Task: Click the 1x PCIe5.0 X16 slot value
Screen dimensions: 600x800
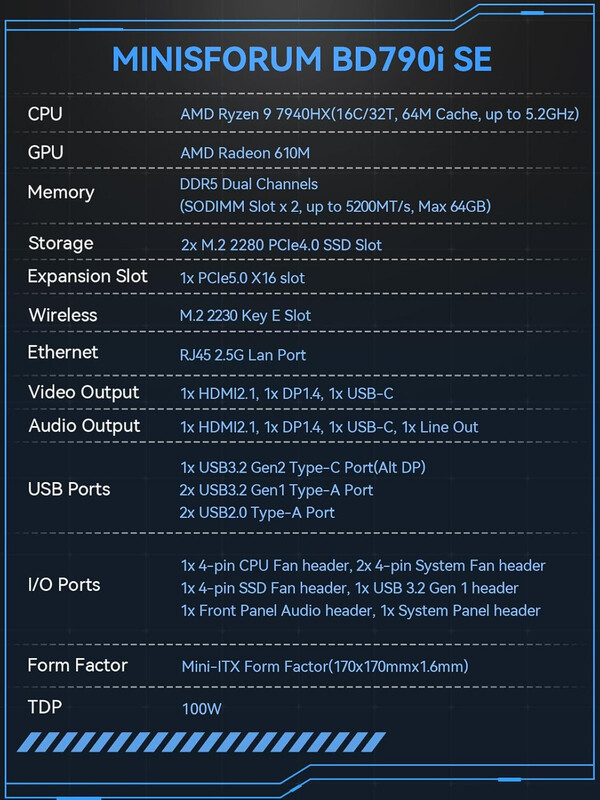Action: [x=242, y=278]
